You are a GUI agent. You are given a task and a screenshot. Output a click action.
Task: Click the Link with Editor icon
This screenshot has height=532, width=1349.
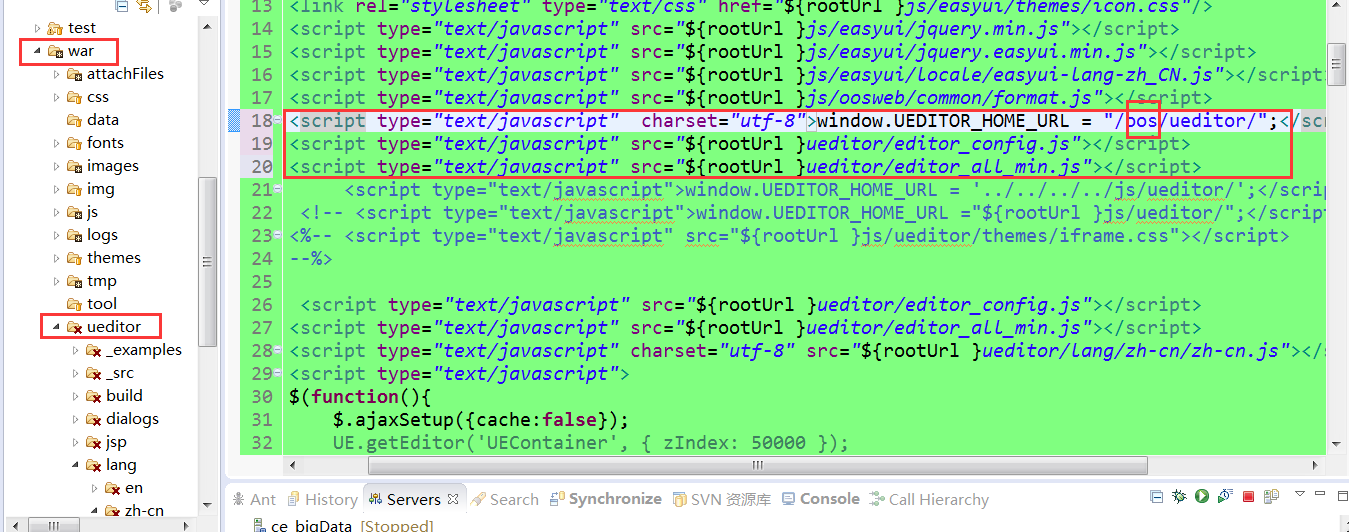pyautogui.click(x=144, y=6)
